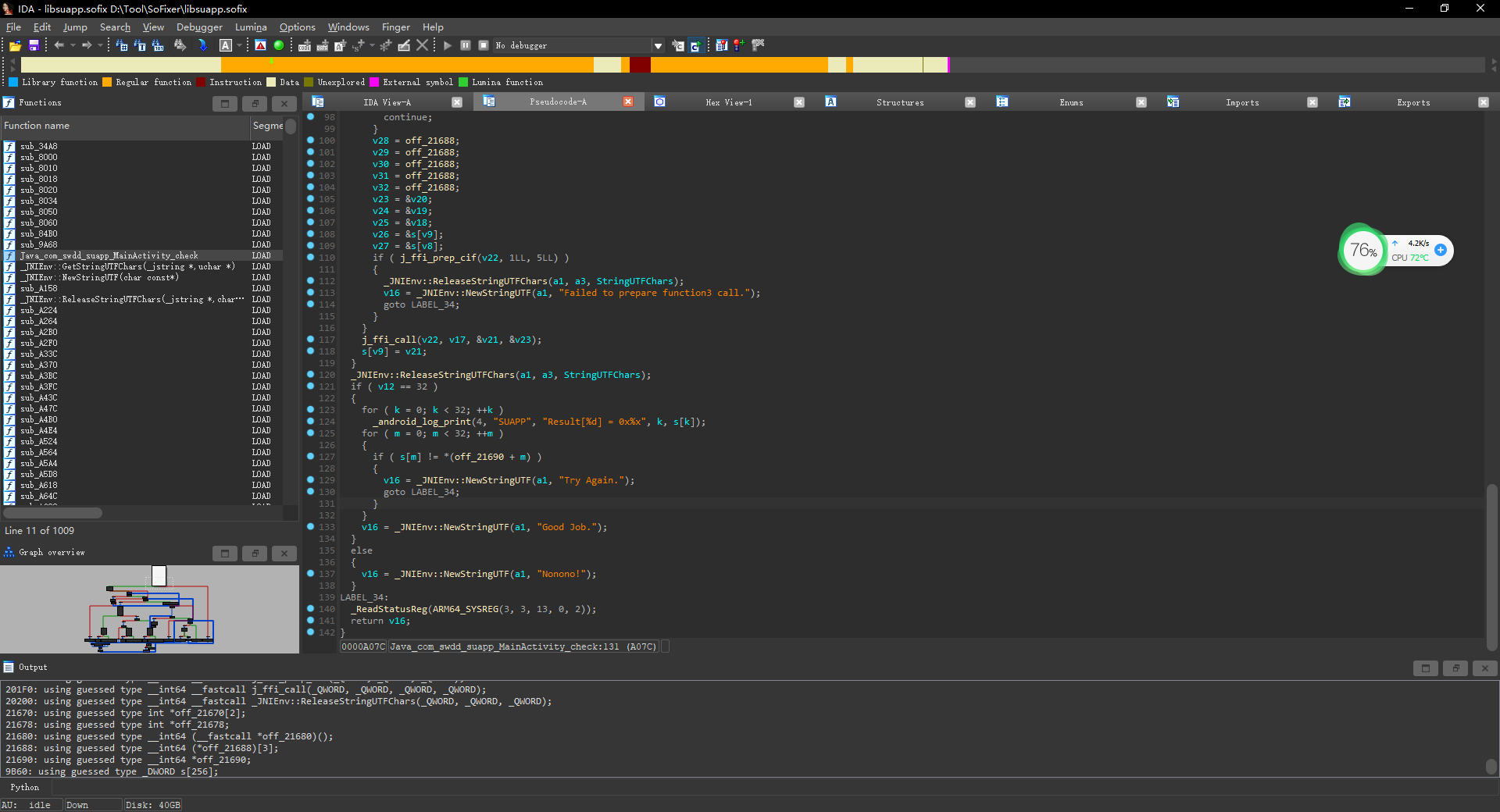
Task: Click the Function name column header
Action: [125, 126]
